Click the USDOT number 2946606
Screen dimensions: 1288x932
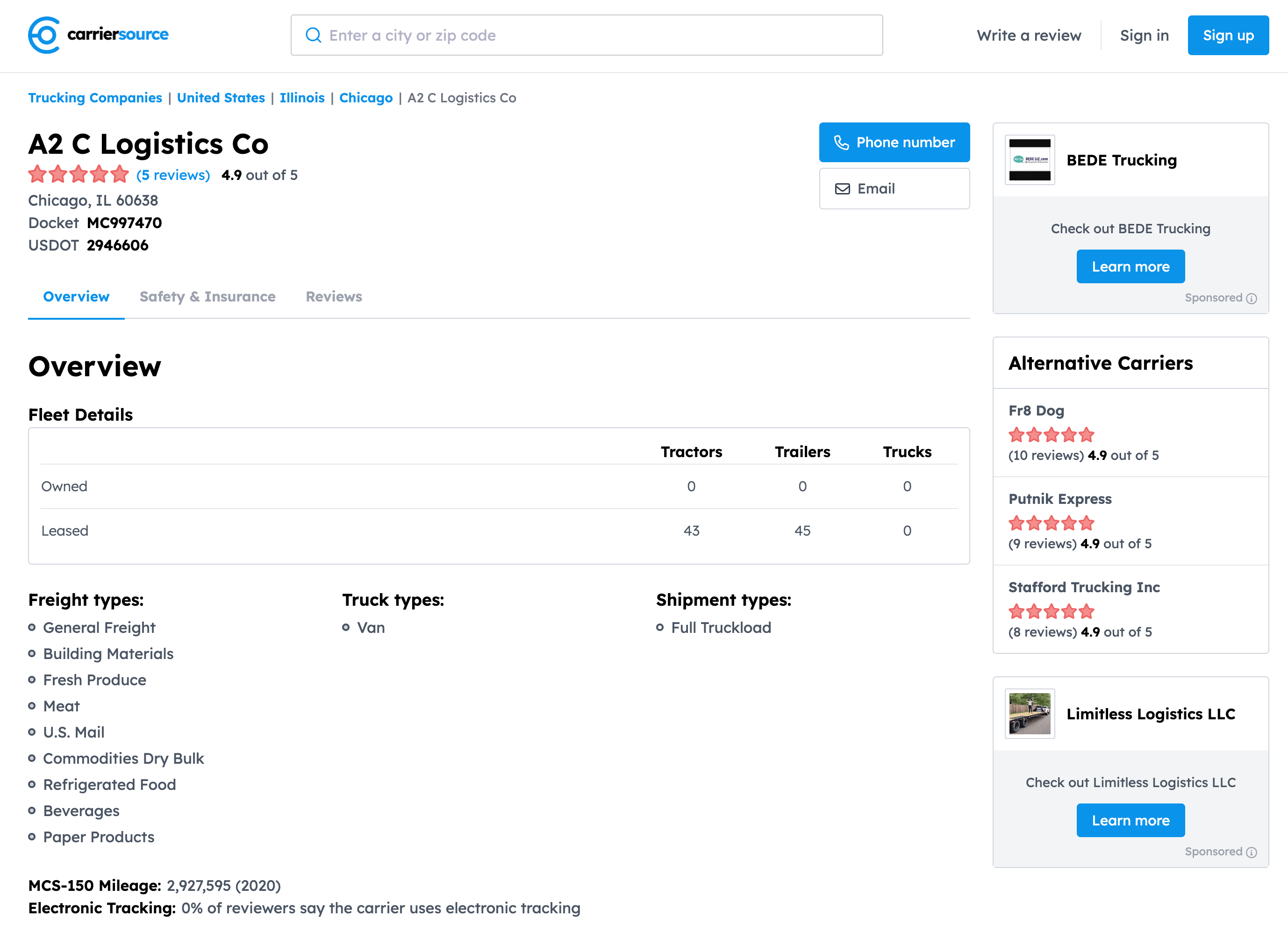[118, 245]
